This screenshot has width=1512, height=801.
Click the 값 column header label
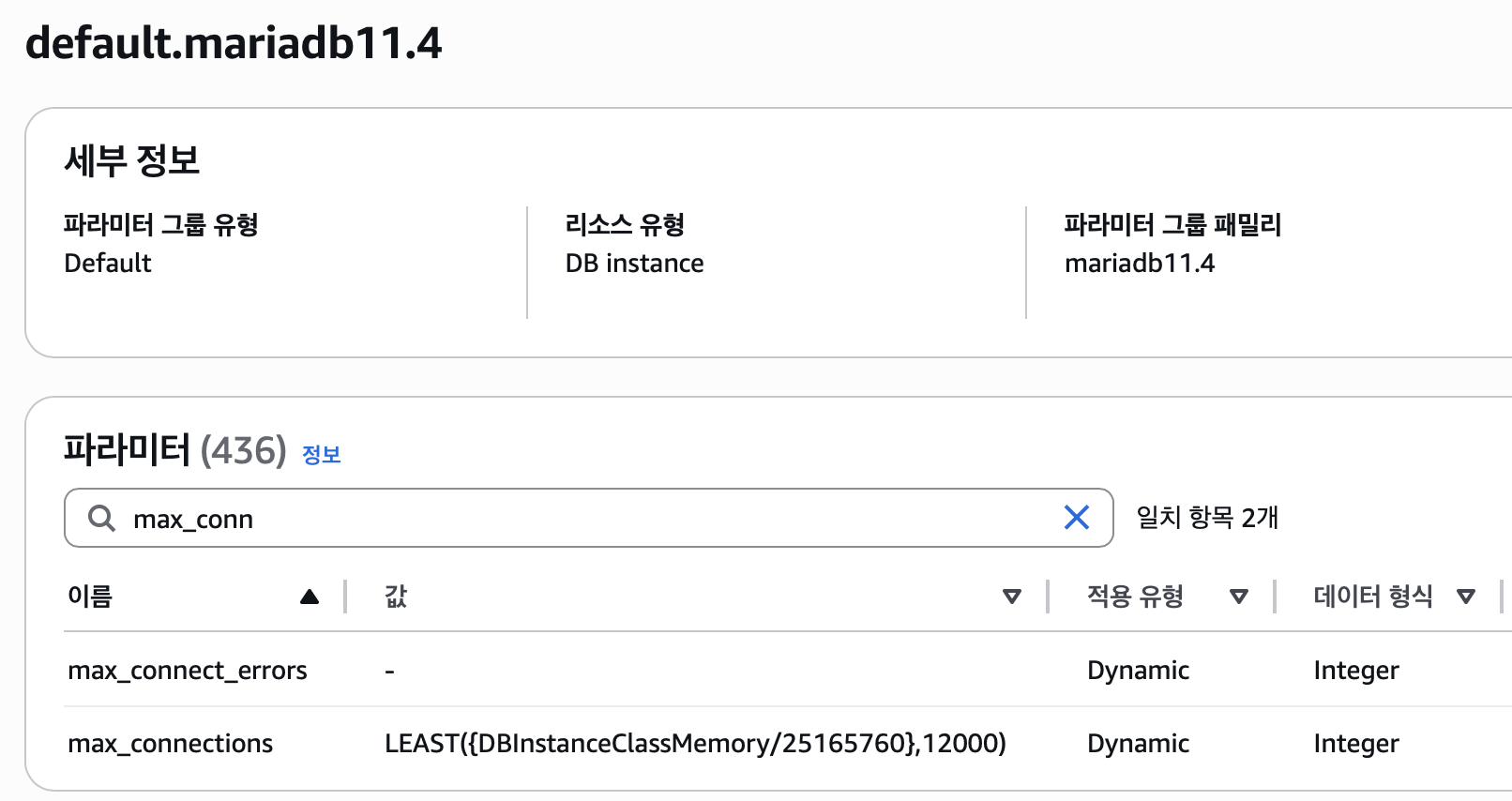click(x=396, y=597)
